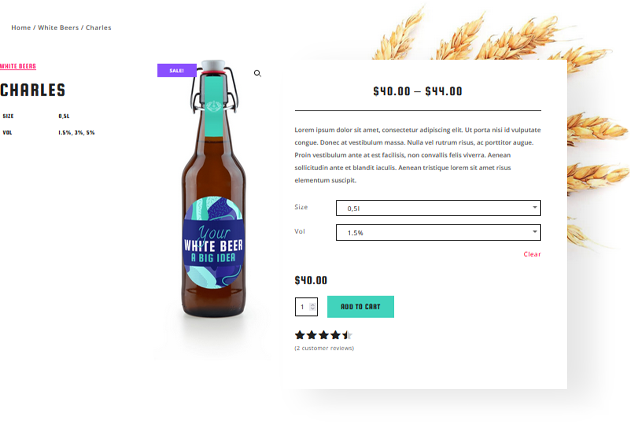
Task: Click Charles in the breadcrumb
Action: tap(98, 28)
